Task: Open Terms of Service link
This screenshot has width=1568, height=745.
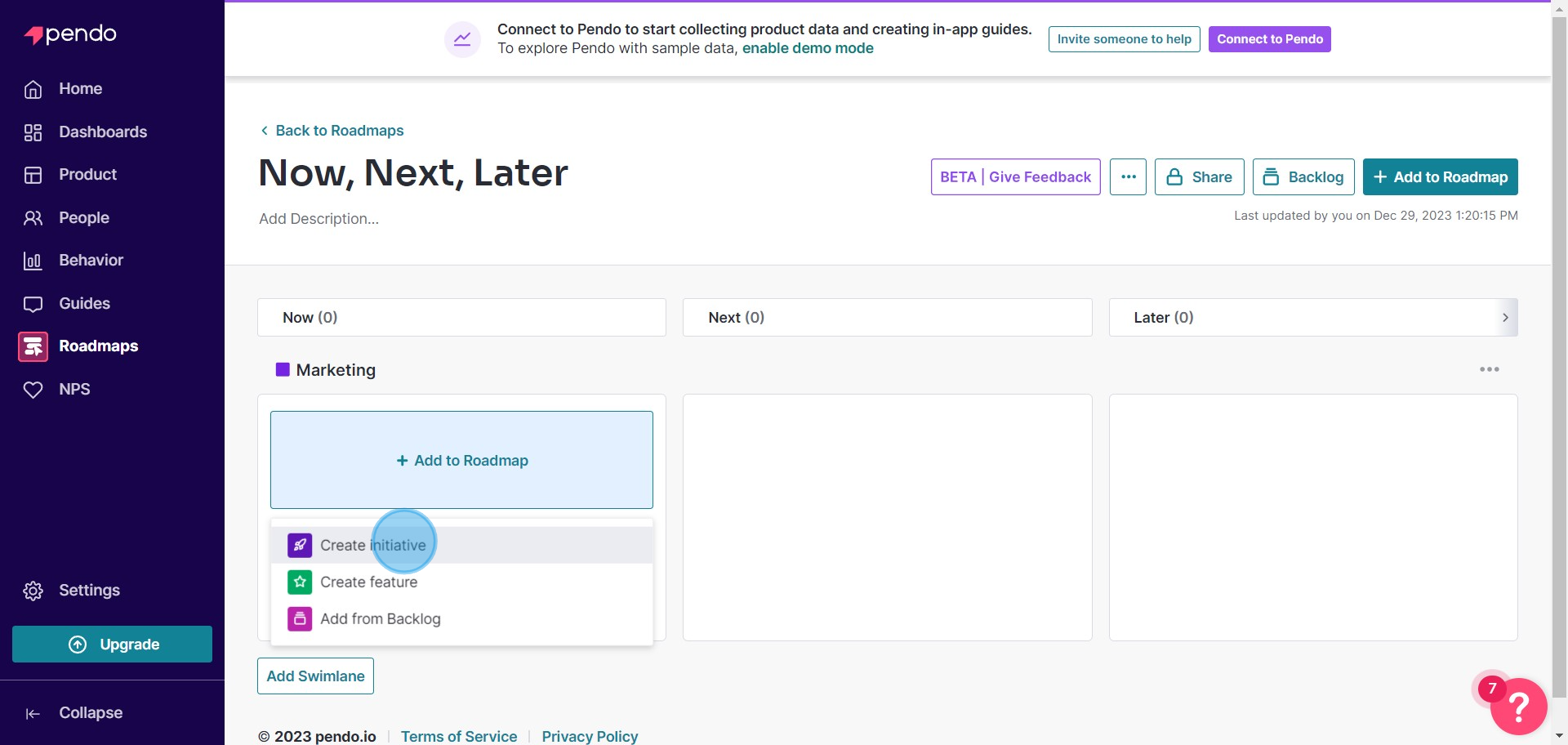Action: (459, 736)
